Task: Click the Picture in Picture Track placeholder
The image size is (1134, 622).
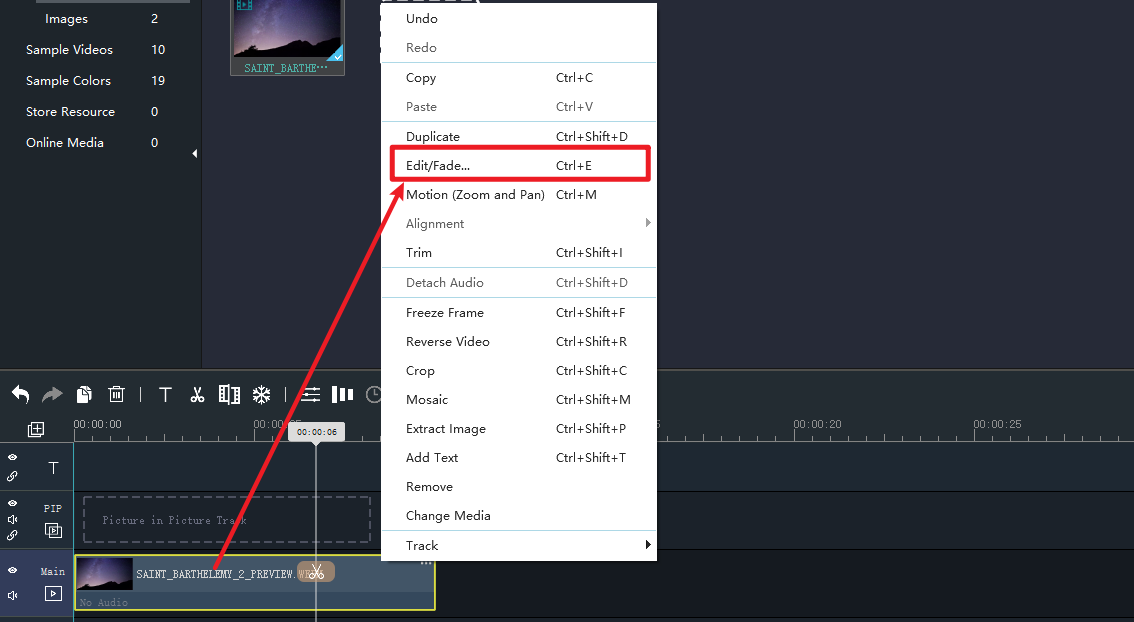Action: coord(227,519)
